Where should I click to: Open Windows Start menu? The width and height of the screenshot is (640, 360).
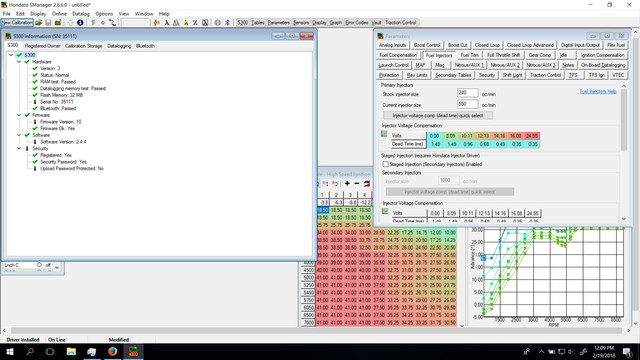point(9,351)
